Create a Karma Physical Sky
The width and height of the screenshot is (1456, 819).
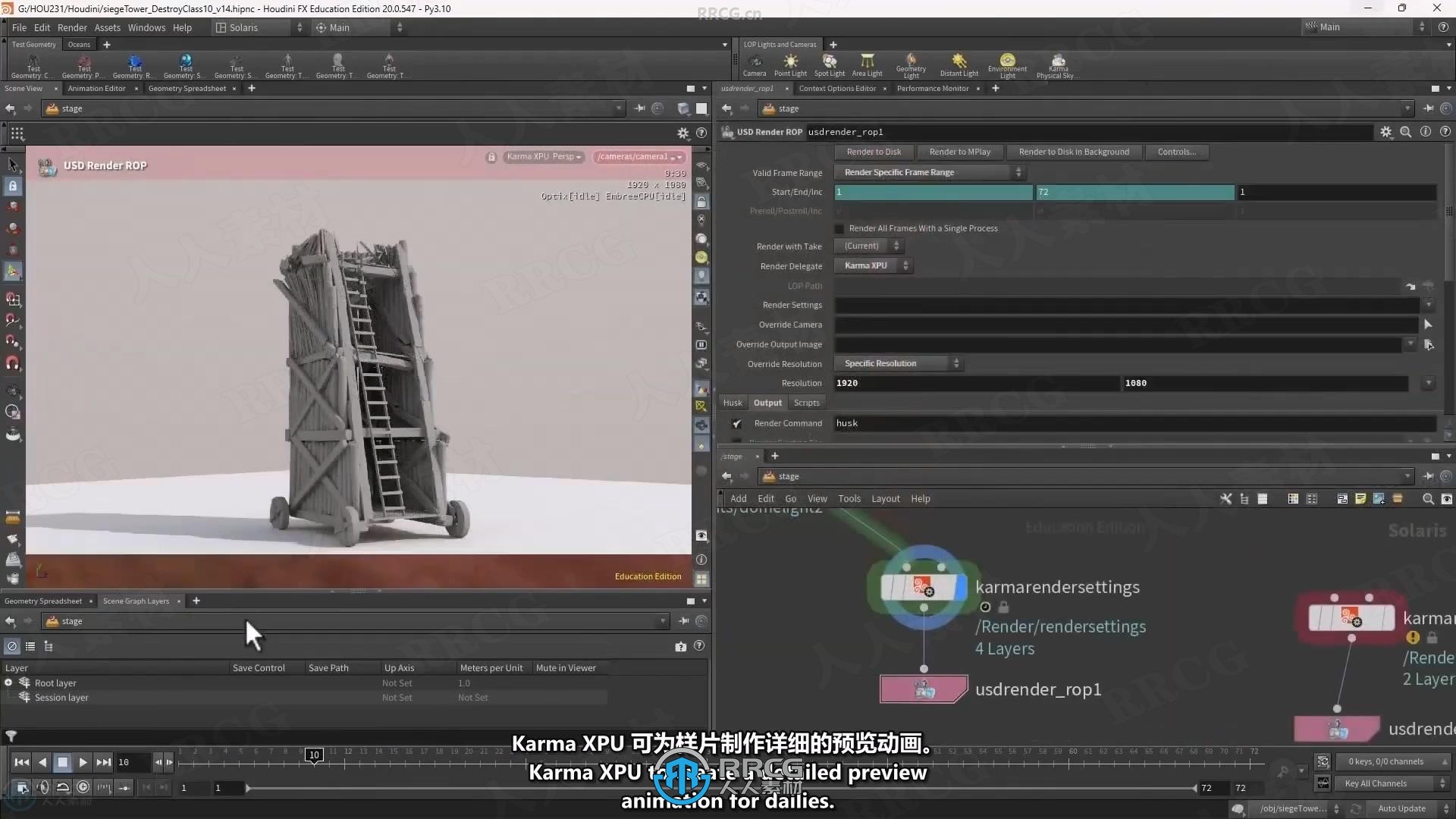(x=1058, y=66)
